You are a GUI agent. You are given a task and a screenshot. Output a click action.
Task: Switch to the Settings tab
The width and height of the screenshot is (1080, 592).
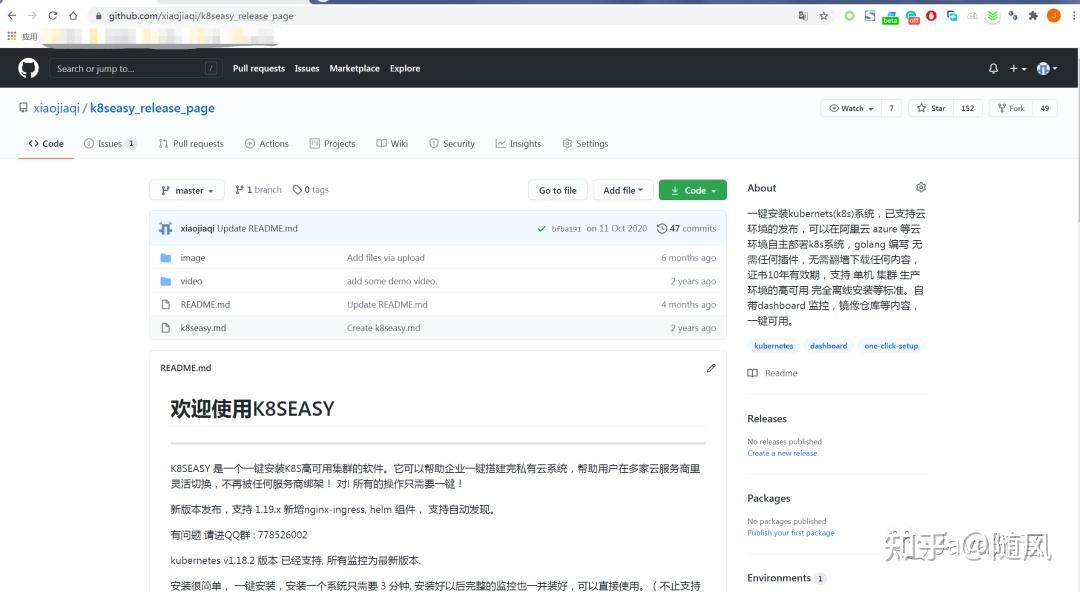click(585, 143)
